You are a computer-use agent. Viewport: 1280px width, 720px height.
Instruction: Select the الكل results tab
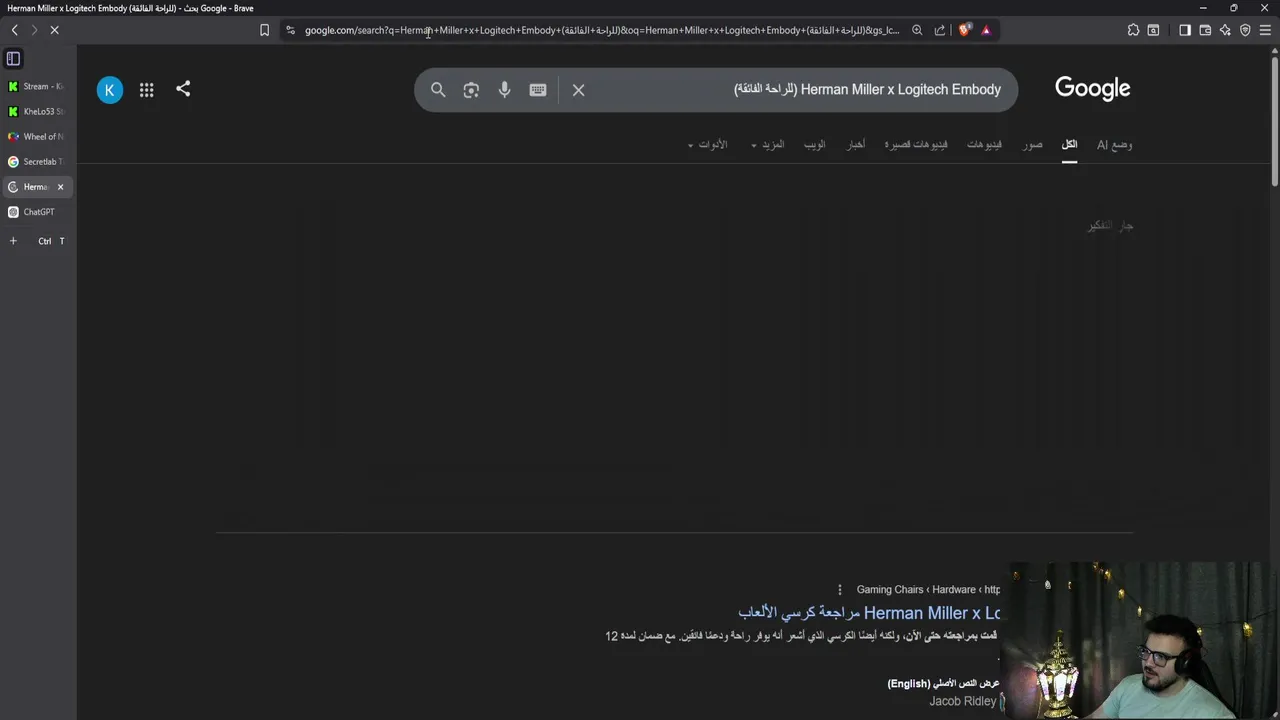coord(1069,145)
